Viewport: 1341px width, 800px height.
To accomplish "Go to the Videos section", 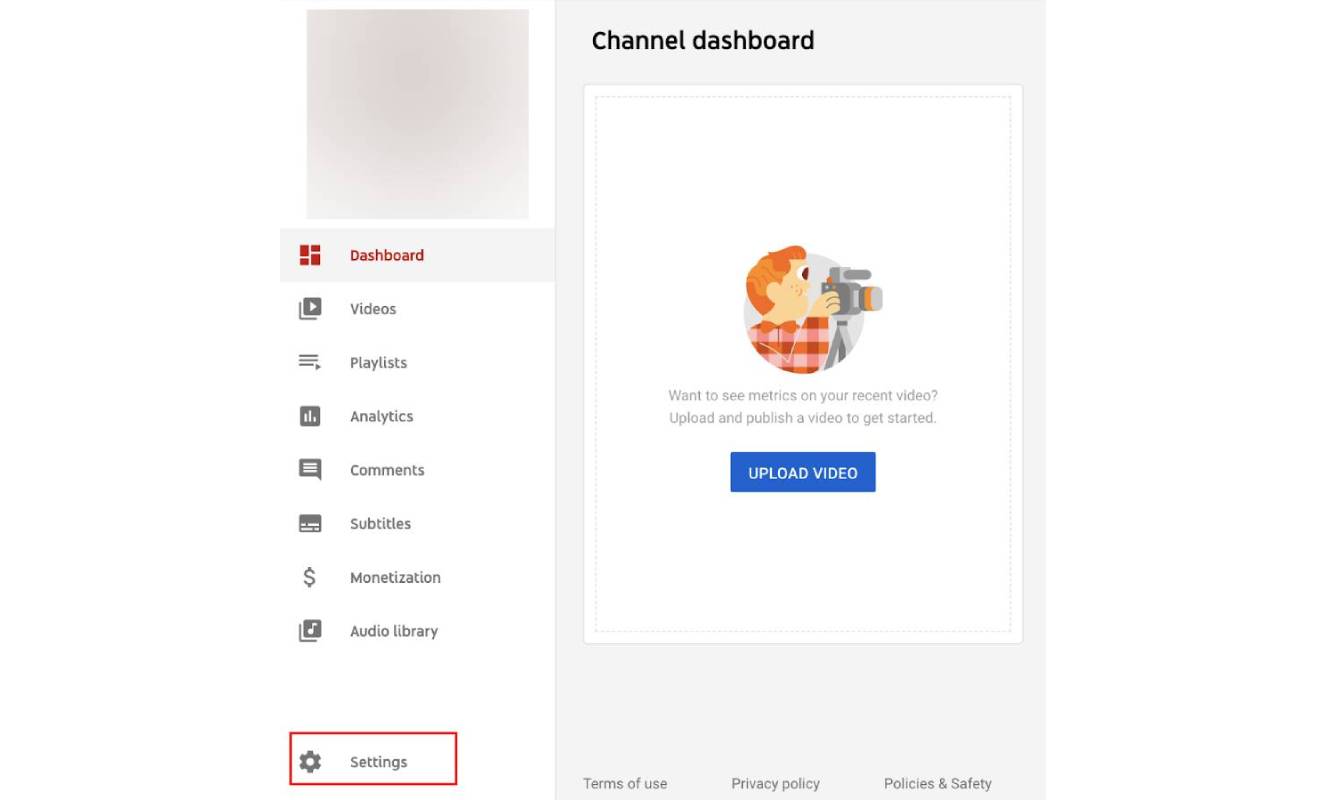I will (x=373, y=309).
